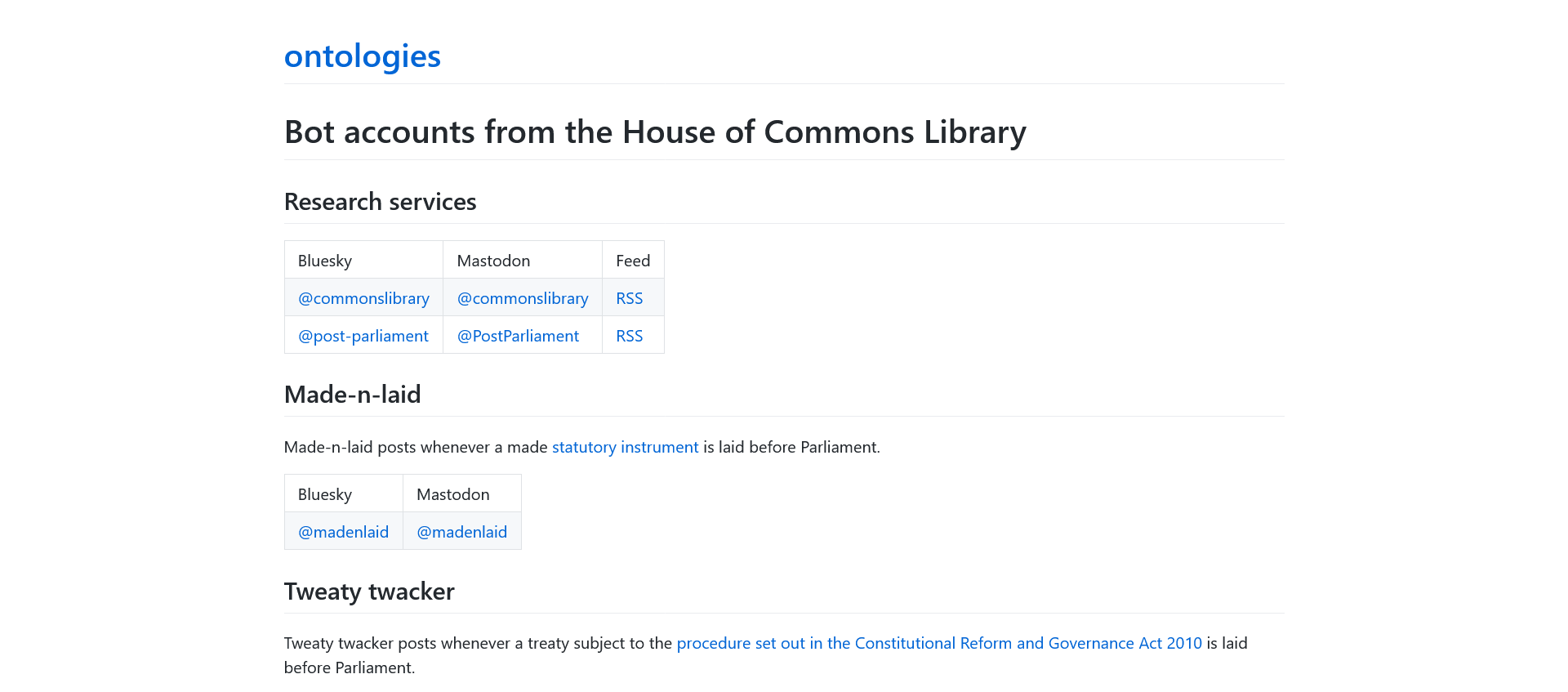Click the @madenlaid Bluesky account link
The width and height of the screenshot is (1568, 692).
click(343, 532)
